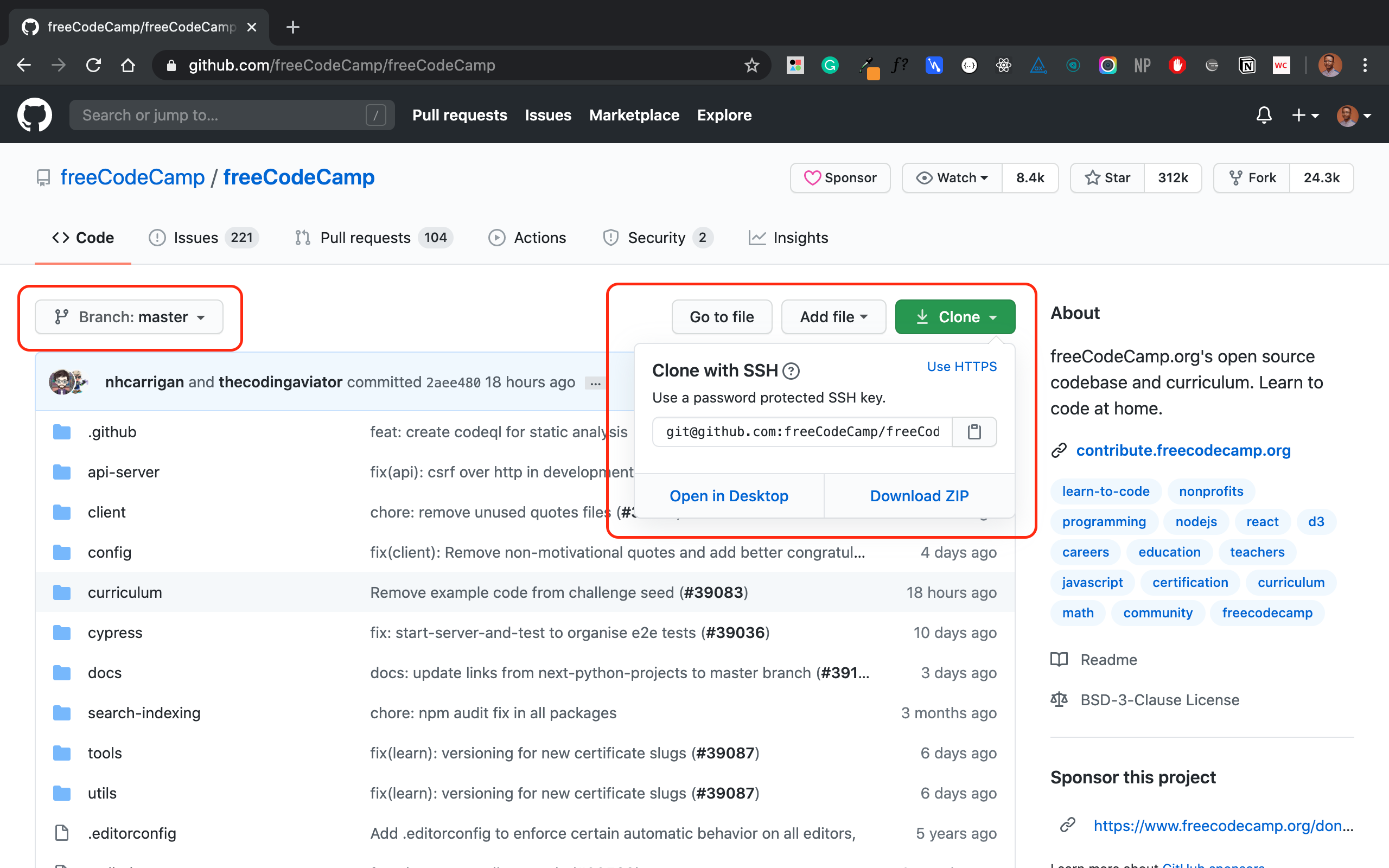This screenshot has width=1389, height=868.
Task: Open the Notion web clipper extension
Action: pyautogui.click(x=1247, y=65)
